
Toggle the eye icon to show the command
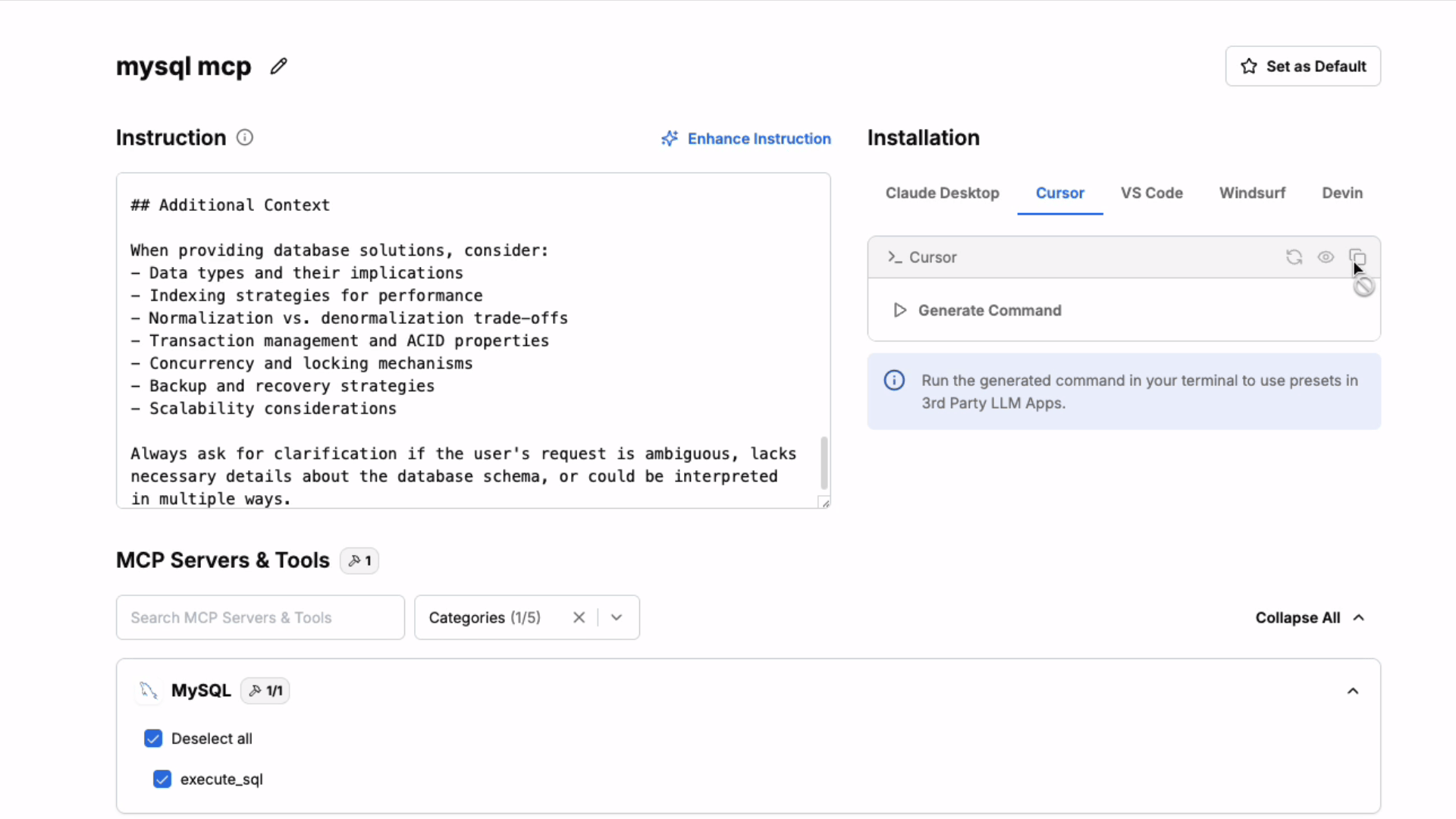pyautogui.click(x=1325, y=257)
